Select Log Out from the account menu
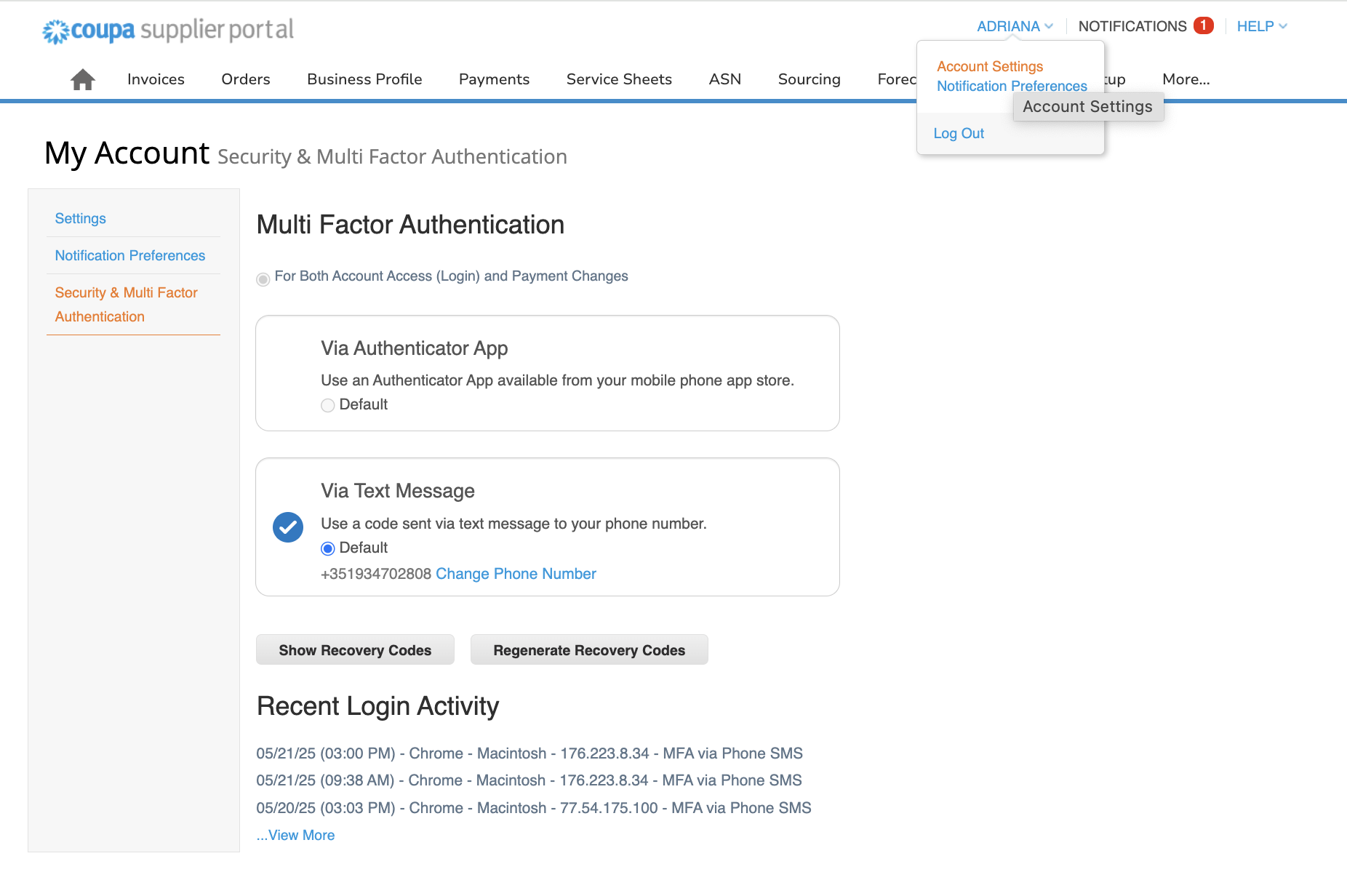The image size is (1347, 896). pyautogui.click(x=959, y=133)
